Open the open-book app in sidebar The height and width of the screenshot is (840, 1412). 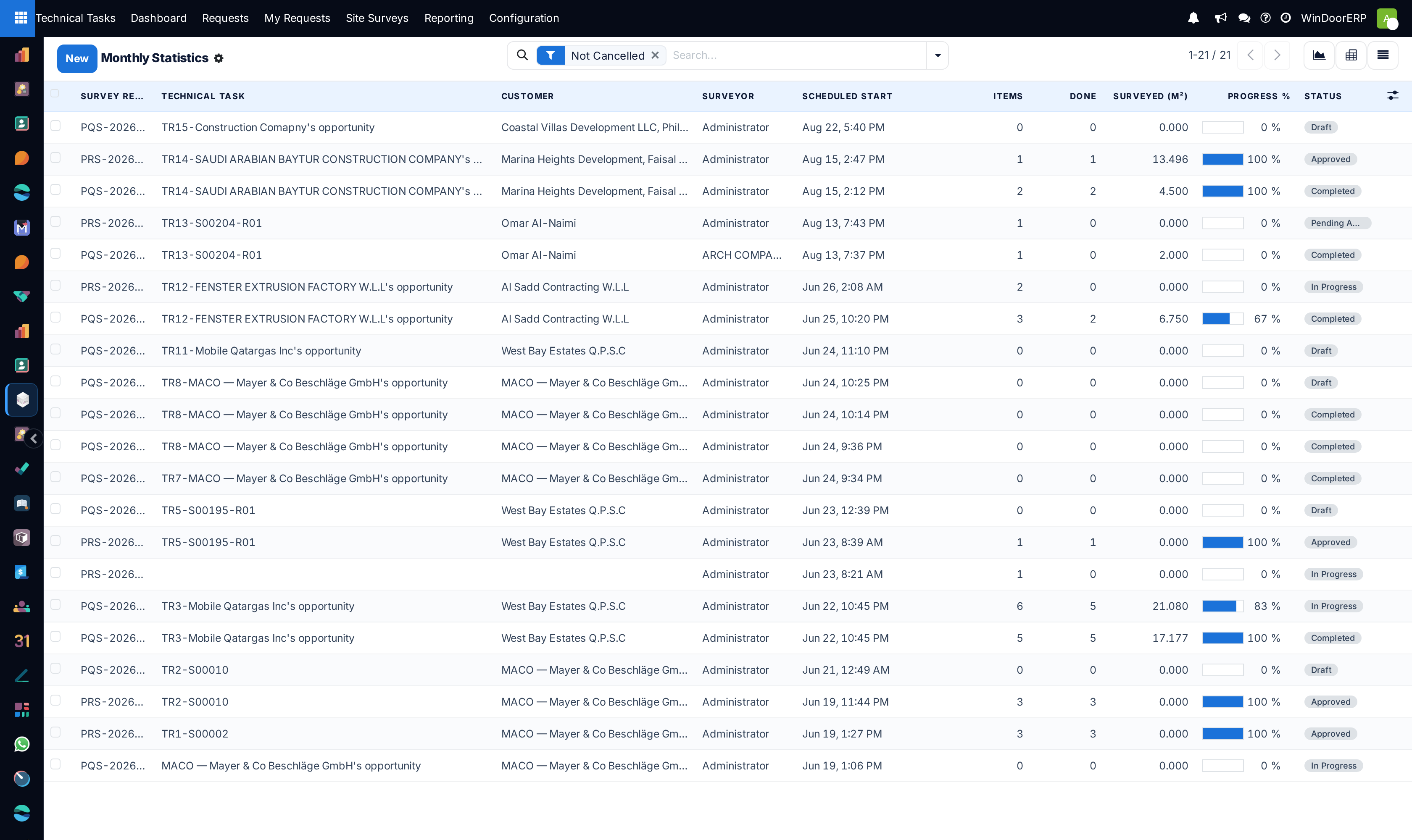pos(21,503)
